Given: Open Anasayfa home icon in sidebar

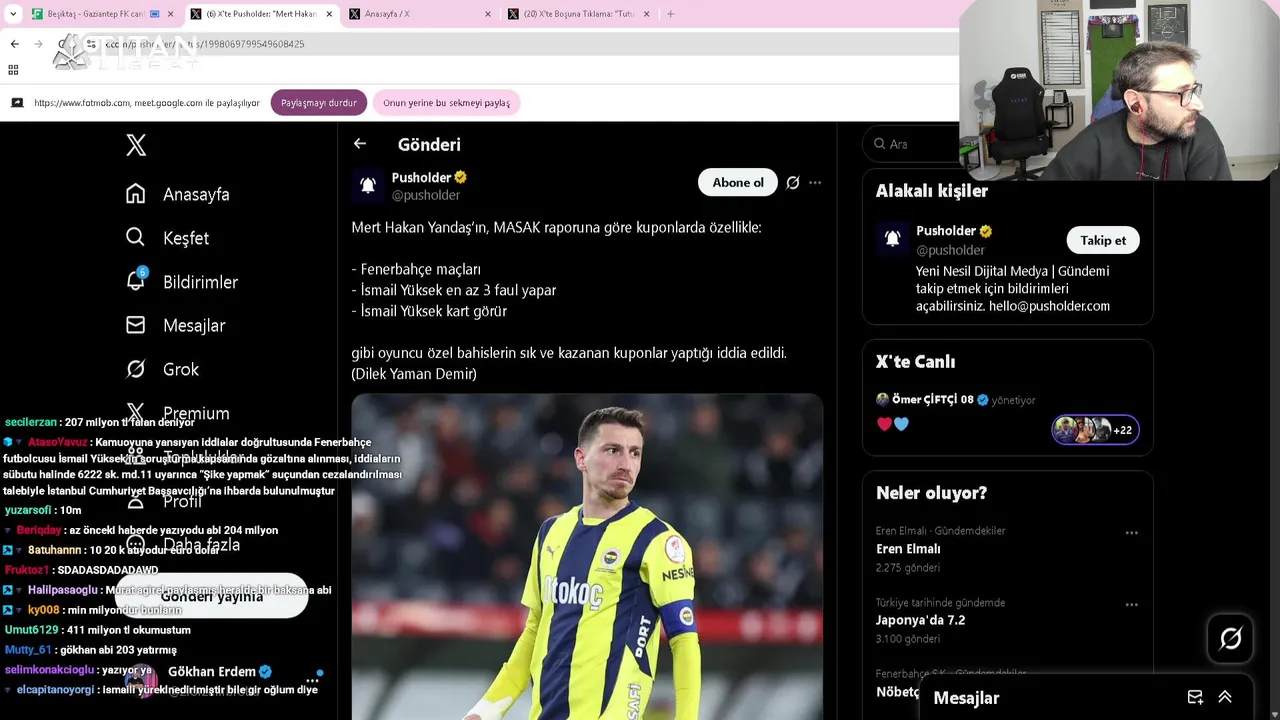Looking at the screenshot, I should [x=136, y=194].
